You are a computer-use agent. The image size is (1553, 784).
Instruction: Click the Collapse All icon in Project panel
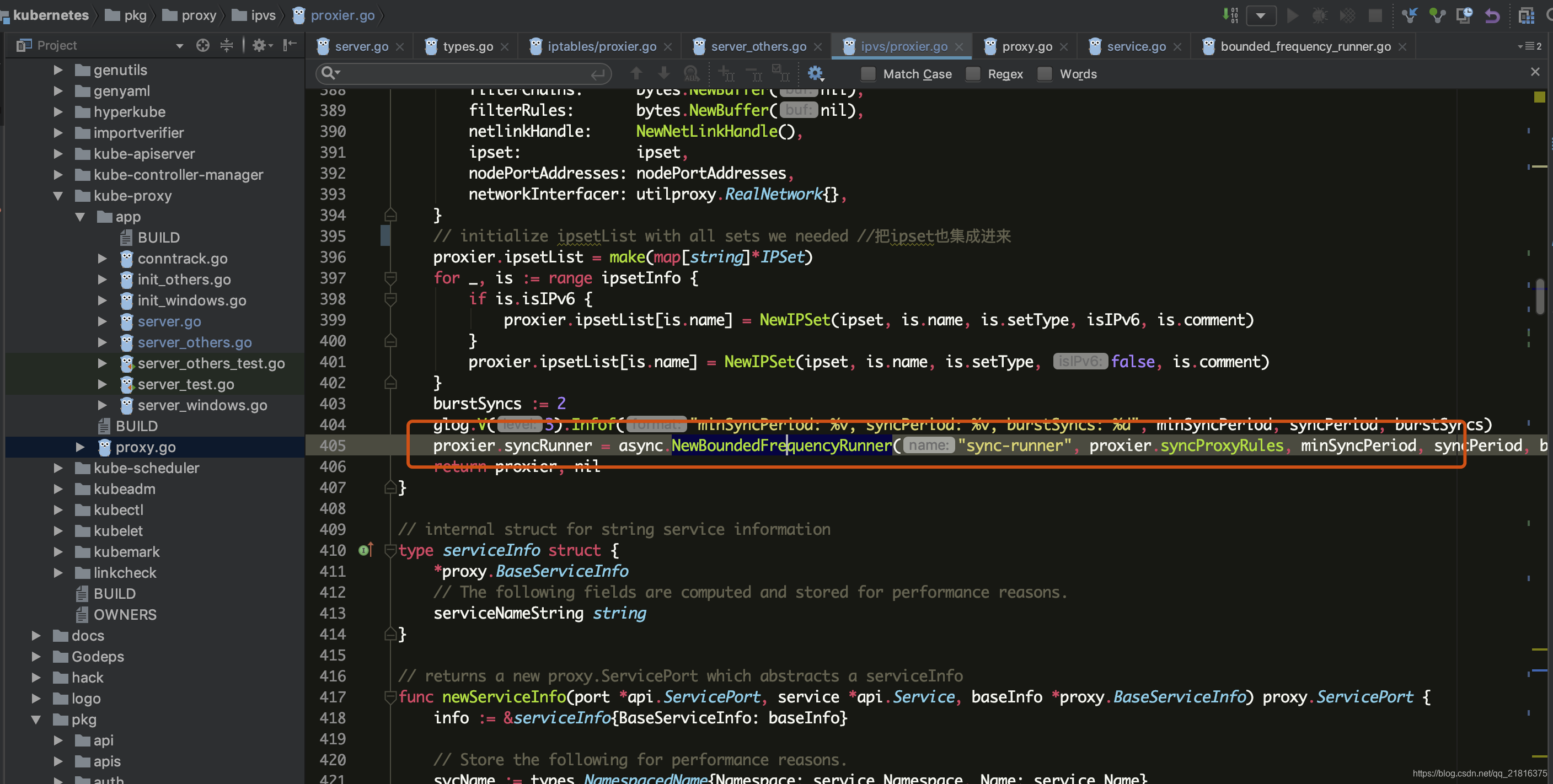tap(227, 45)
